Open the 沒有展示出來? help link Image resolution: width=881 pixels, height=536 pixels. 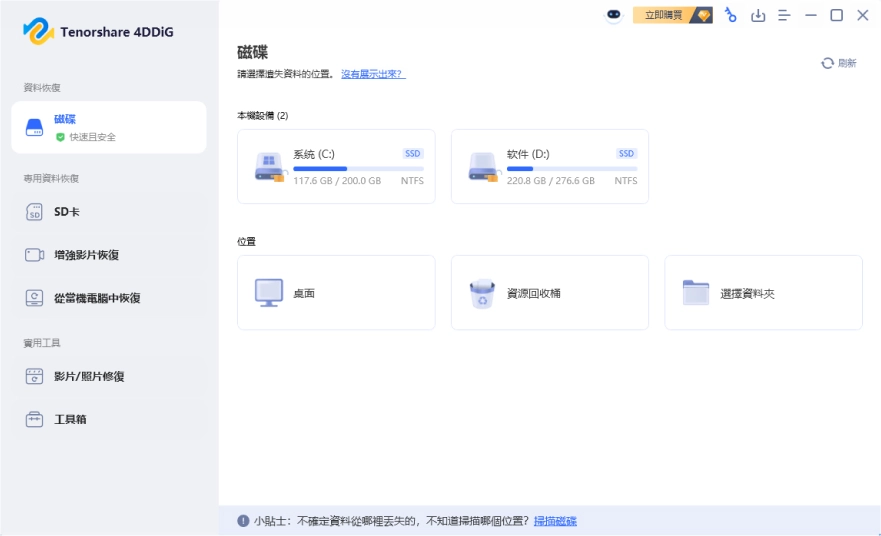point(373,74)
